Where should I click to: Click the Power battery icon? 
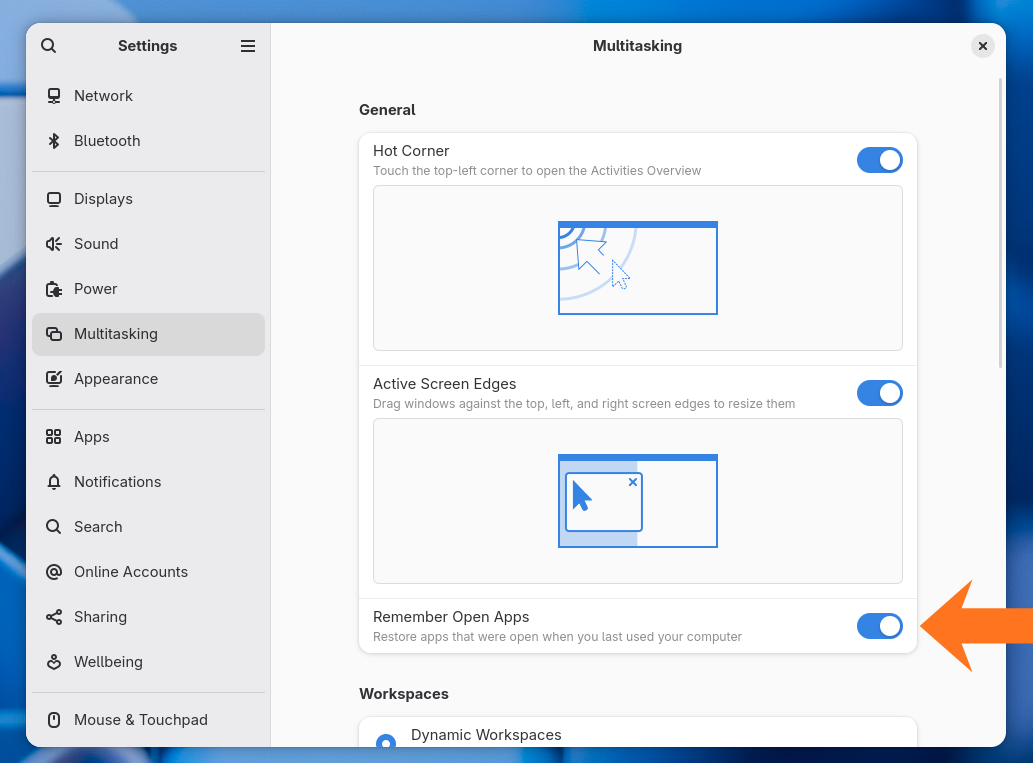pyautogui.click(x=54, y=289)
